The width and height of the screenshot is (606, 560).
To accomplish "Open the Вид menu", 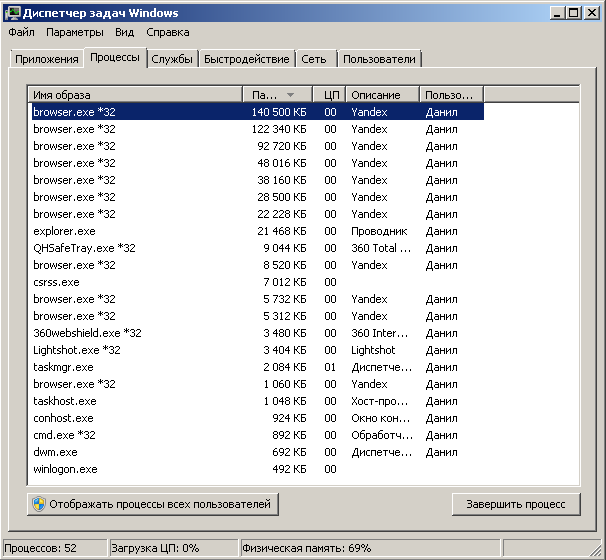I will click(124, 32).
